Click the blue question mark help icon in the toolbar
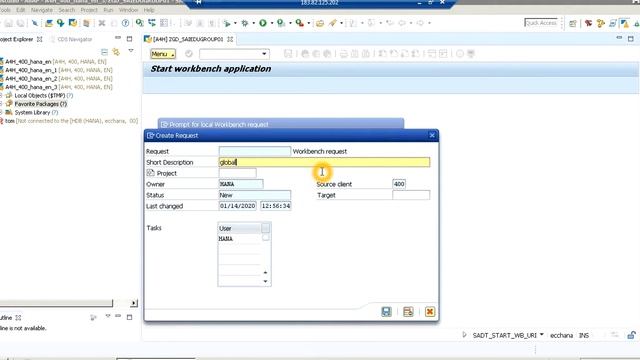Viewport: 640px width, 360px height. tap(125, 23)
